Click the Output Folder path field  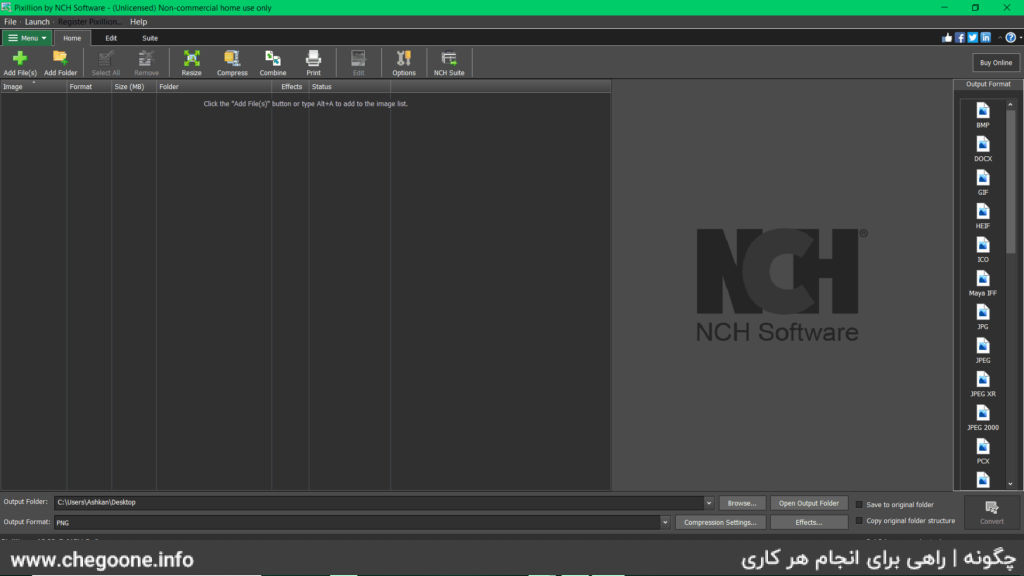(x=379, y=503)
